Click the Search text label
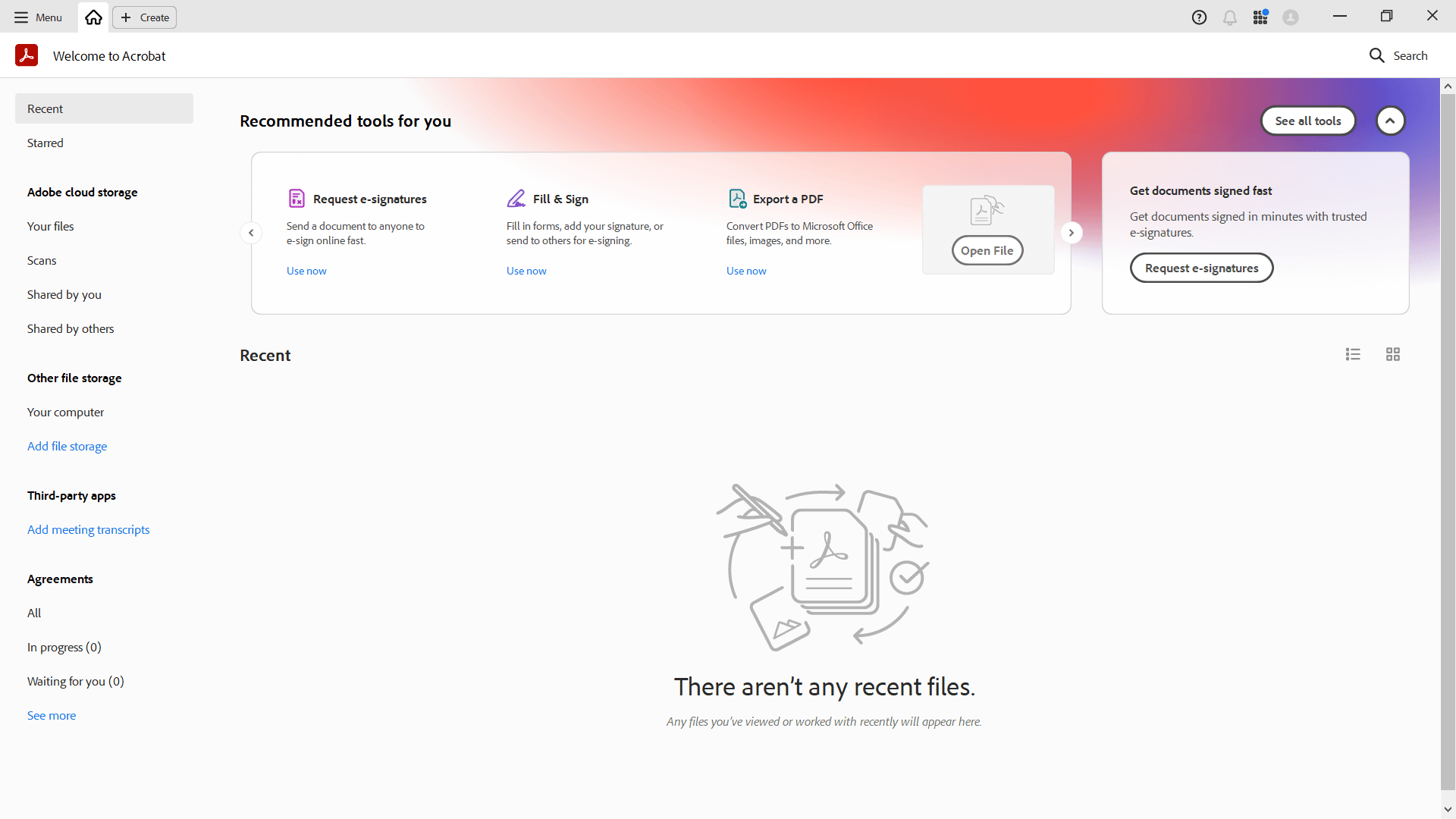The height and width of the screenshot is (819, 1456). [x=1410, y=55]
